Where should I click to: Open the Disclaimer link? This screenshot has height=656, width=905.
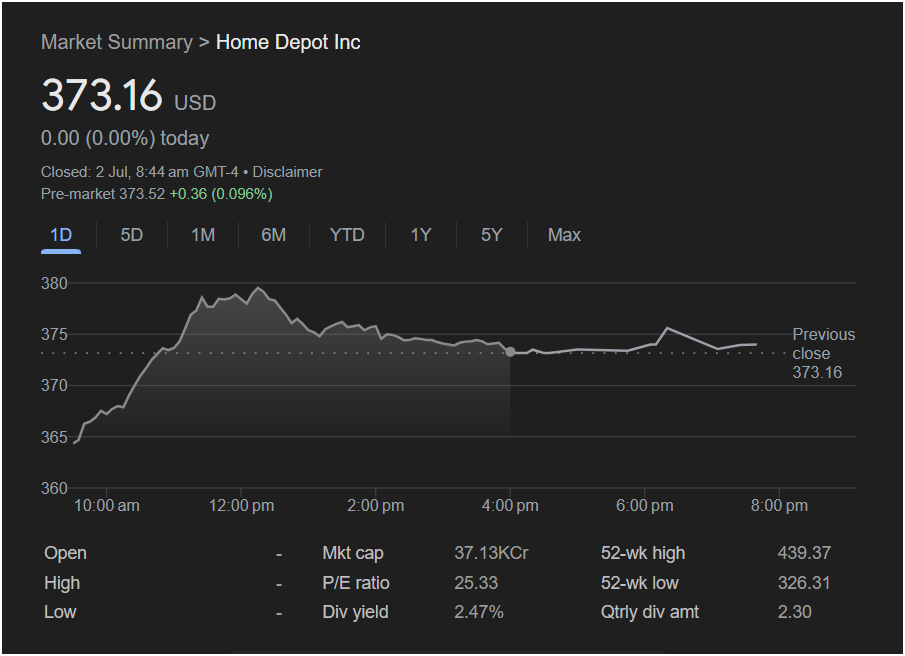tap(287, 172)
